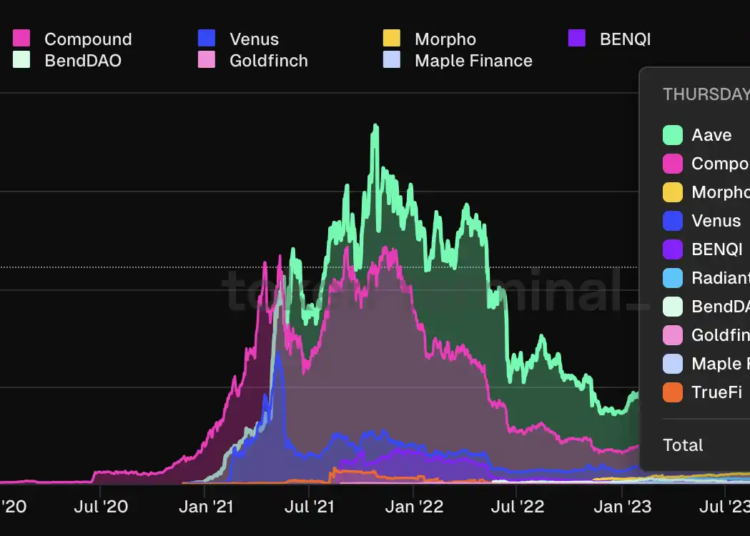Image resolution: width=750 pixels, height=536 pixels.
Task: Click the purple BENQI swatch in top legend
Action: (x=577, y=39)
